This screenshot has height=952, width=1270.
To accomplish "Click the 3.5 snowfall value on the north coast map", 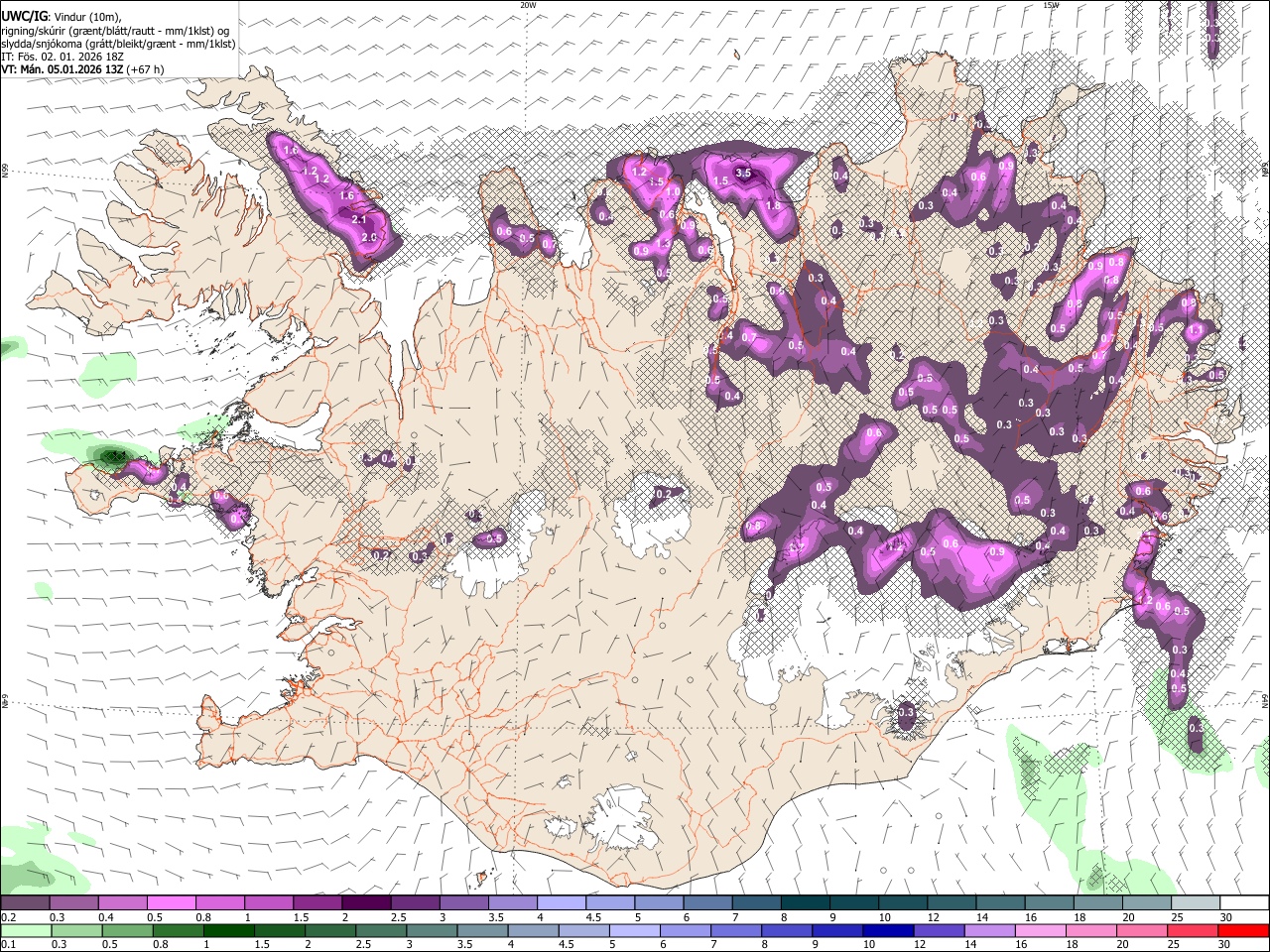I will point(744,173).
